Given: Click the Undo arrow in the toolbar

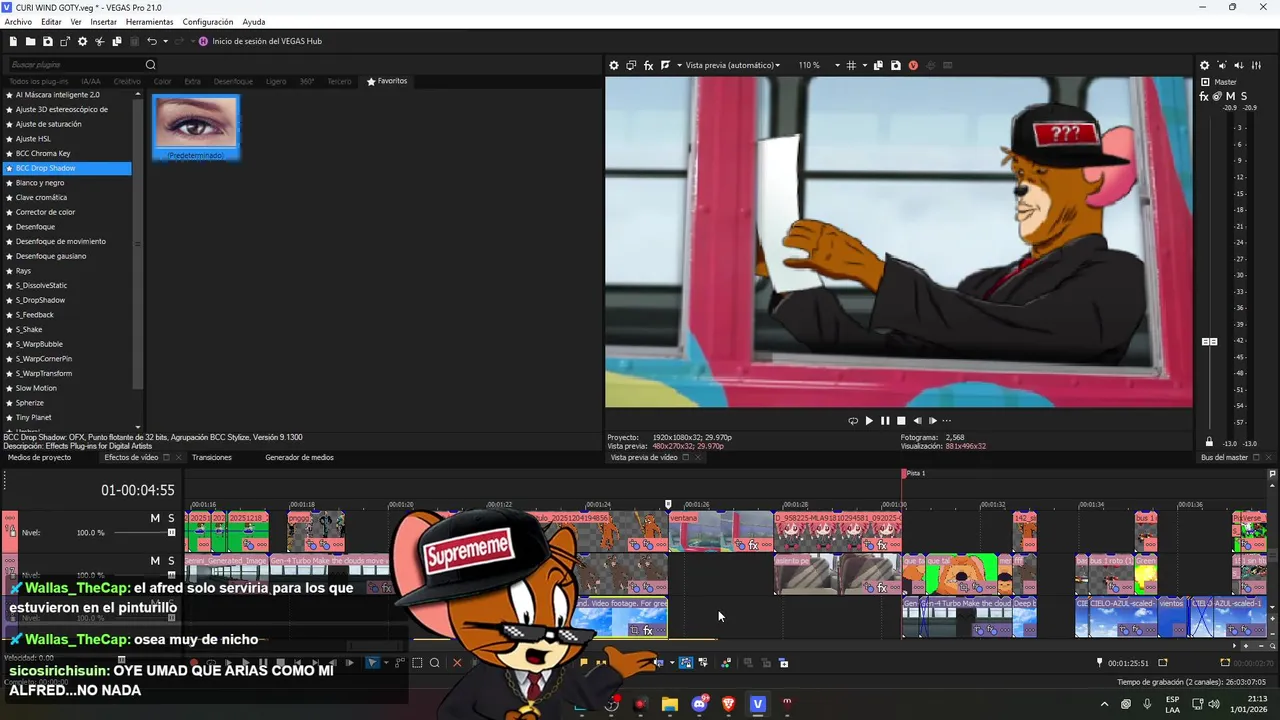Looking at the screenshot, I should click(152, 41).
